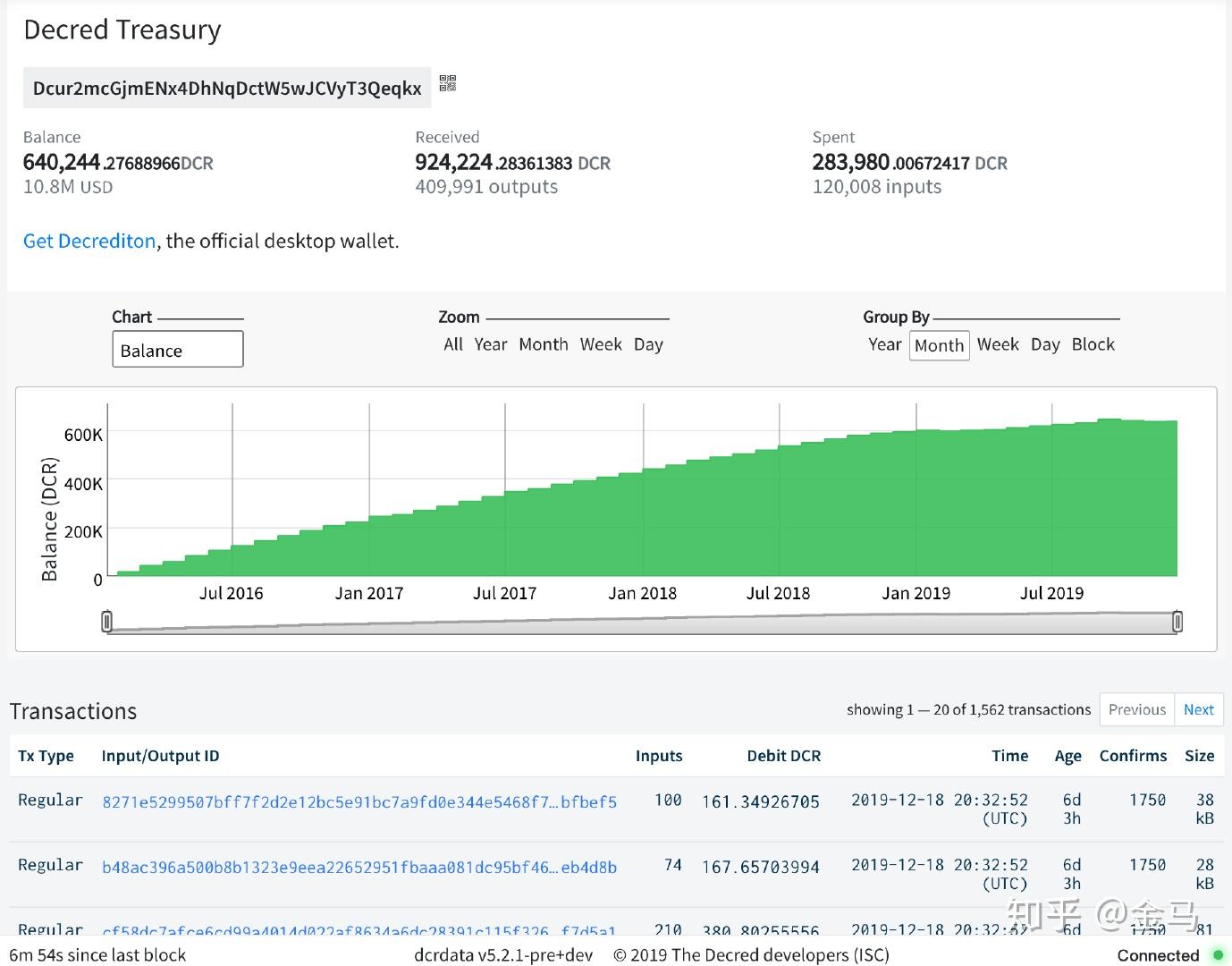Click the green Connected status indicator
This screenshot has width=1232, height=966.
tap(1216, 955)
